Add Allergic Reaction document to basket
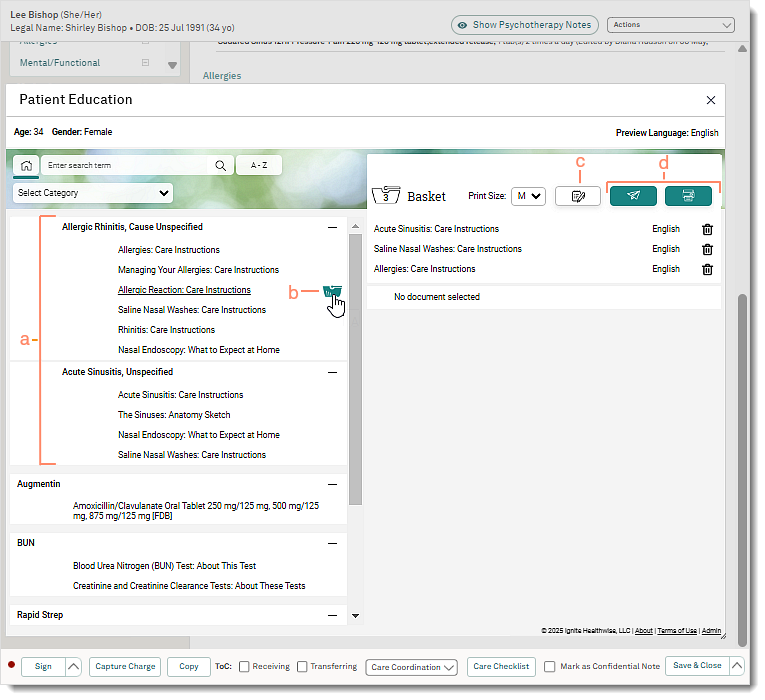The width and height of the screenshot is (765, 700). coord(332,291)
